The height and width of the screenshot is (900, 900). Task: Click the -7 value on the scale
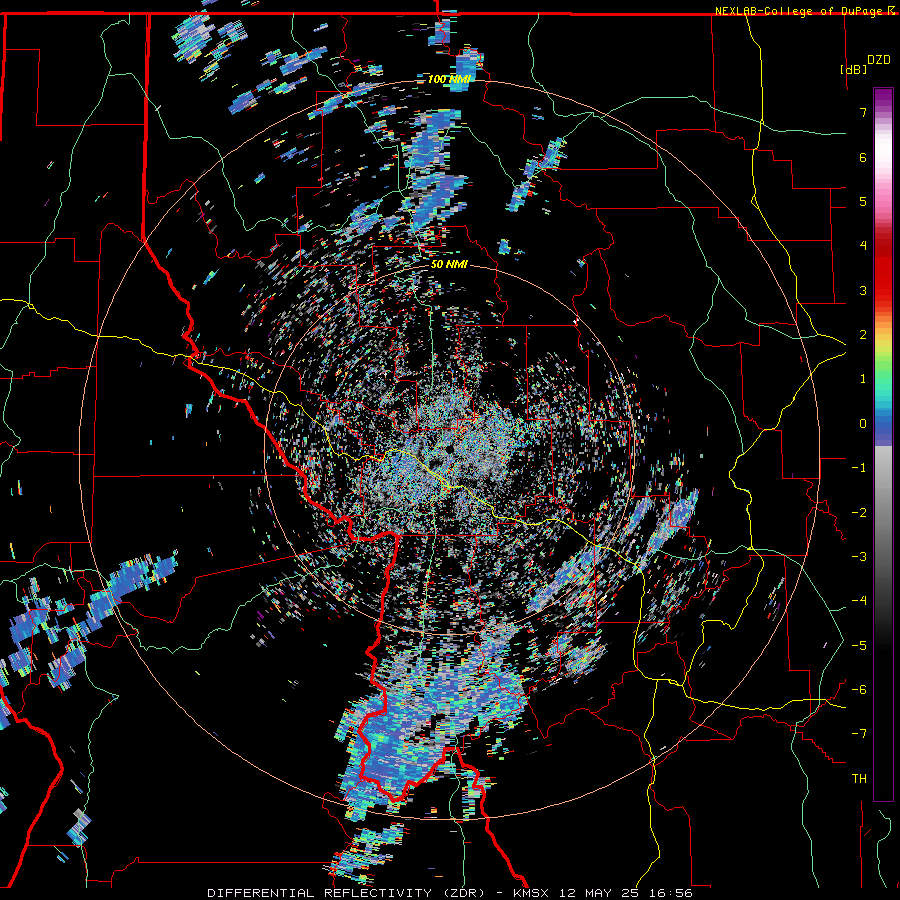tap(859, 734)
